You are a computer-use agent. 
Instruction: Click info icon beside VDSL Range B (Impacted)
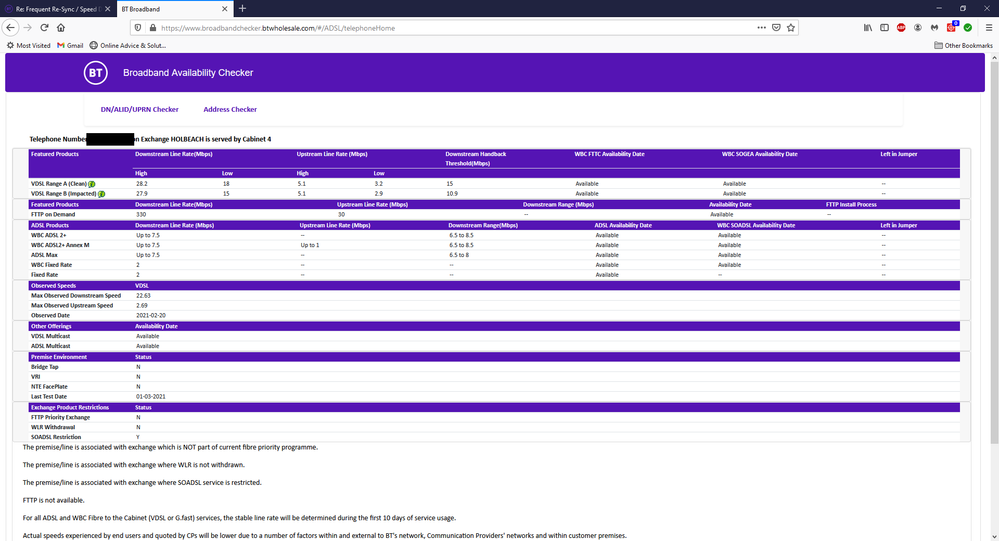click(101, 194)
